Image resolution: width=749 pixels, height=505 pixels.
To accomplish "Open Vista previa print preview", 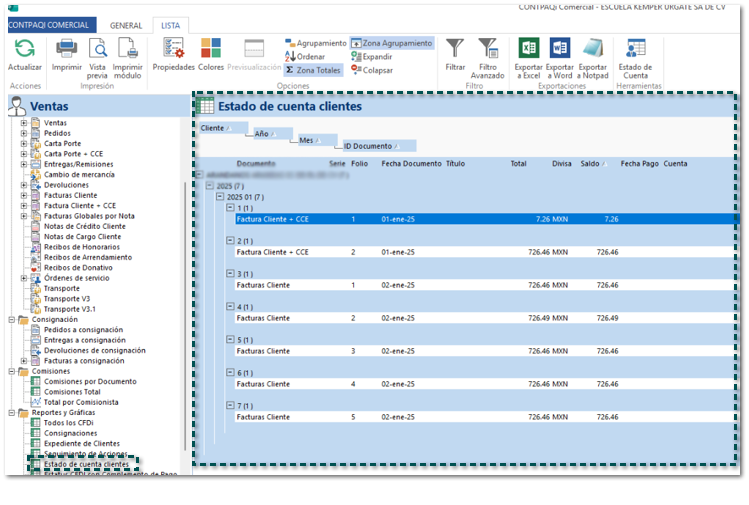I will [x=97, y=48].
